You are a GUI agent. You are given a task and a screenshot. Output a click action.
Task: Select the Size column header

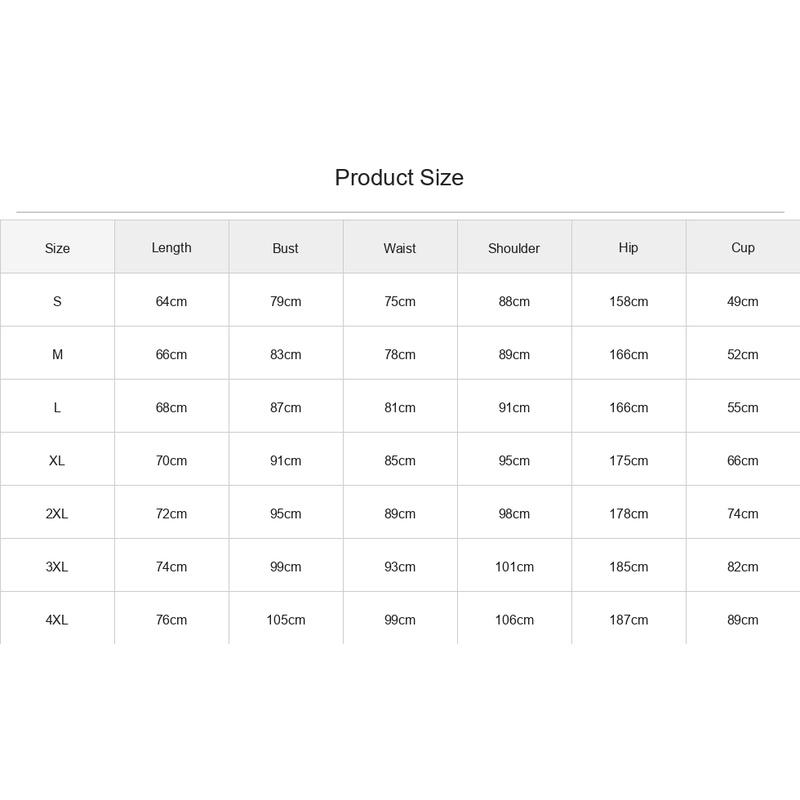coord(57,248)
